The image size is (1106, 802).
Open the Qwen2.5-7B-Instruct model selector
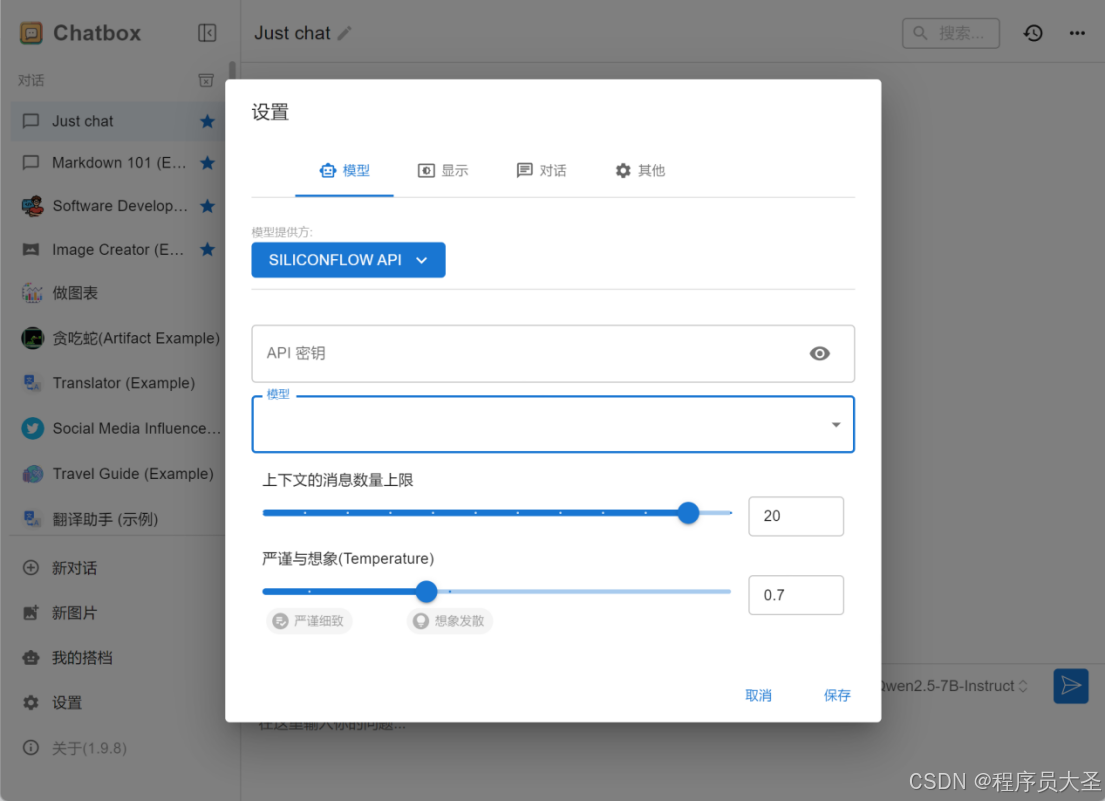[x=956, y=686]
